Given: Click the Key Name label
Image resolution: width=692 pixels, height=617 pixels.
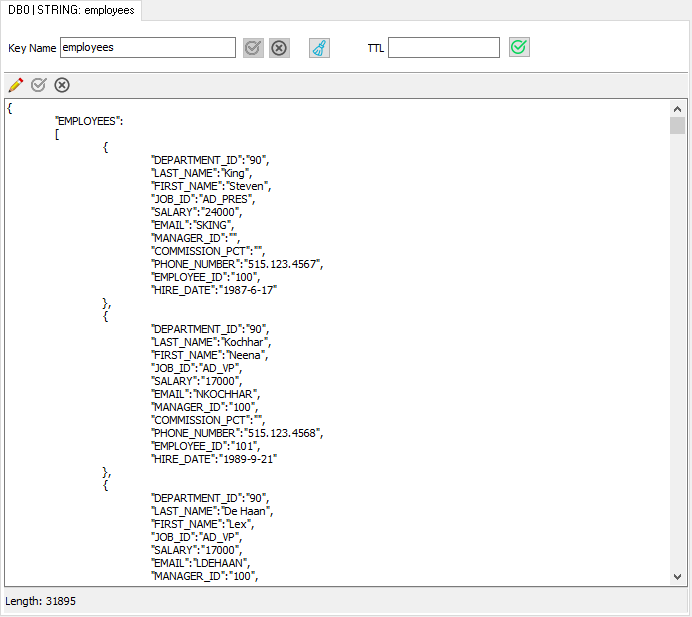Looking at the screenshot, I should [x=32, y=48].
